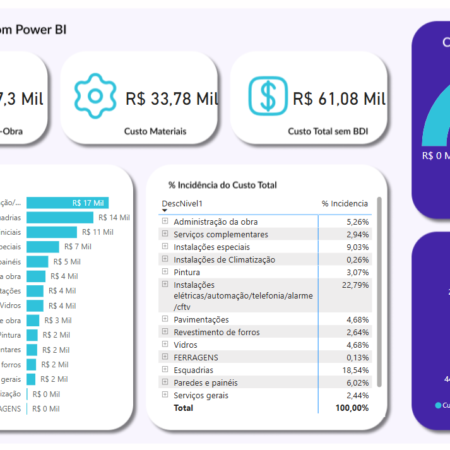The width and height of the screenshot is (450, 450).
Task: Select the R$ 5 Mil bar
Action: 38,262
